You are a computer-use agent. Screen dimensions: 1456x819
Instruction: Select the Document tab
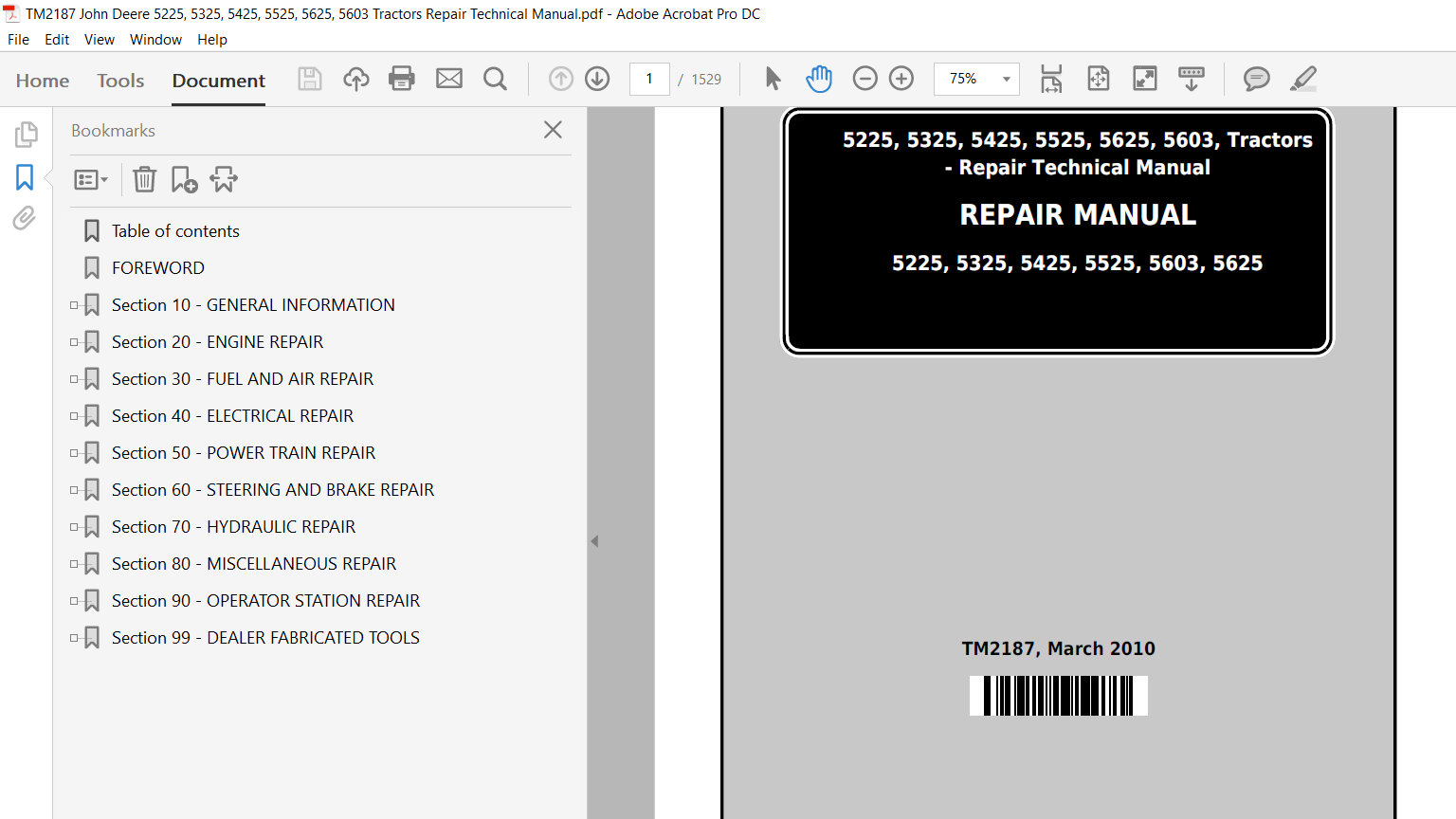tap(219, 81)
